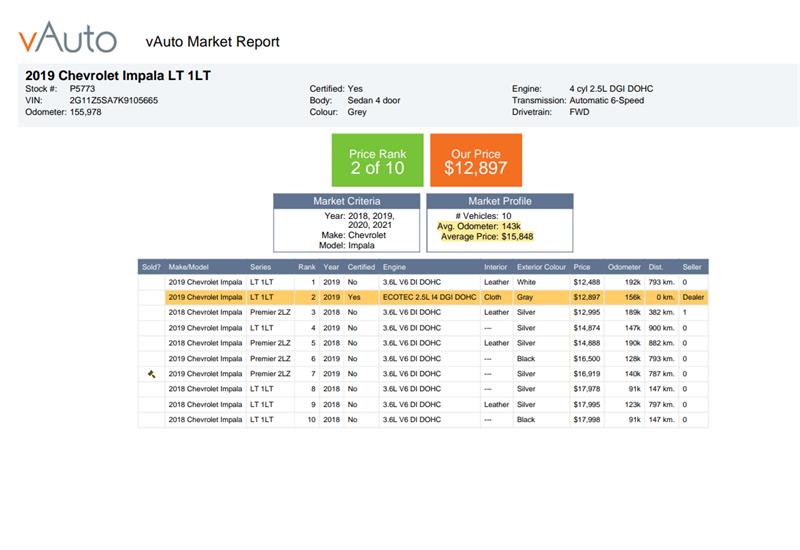
Task: Click the Exterior Colour column header
Action: pyautogui.click(x=541, y=267)
